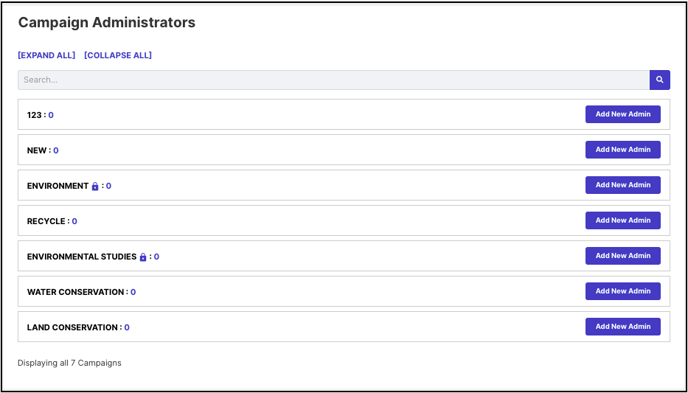Click the magnifying glass search icon
The width and height of the screenshot is (688, 393).
(659, 80)
